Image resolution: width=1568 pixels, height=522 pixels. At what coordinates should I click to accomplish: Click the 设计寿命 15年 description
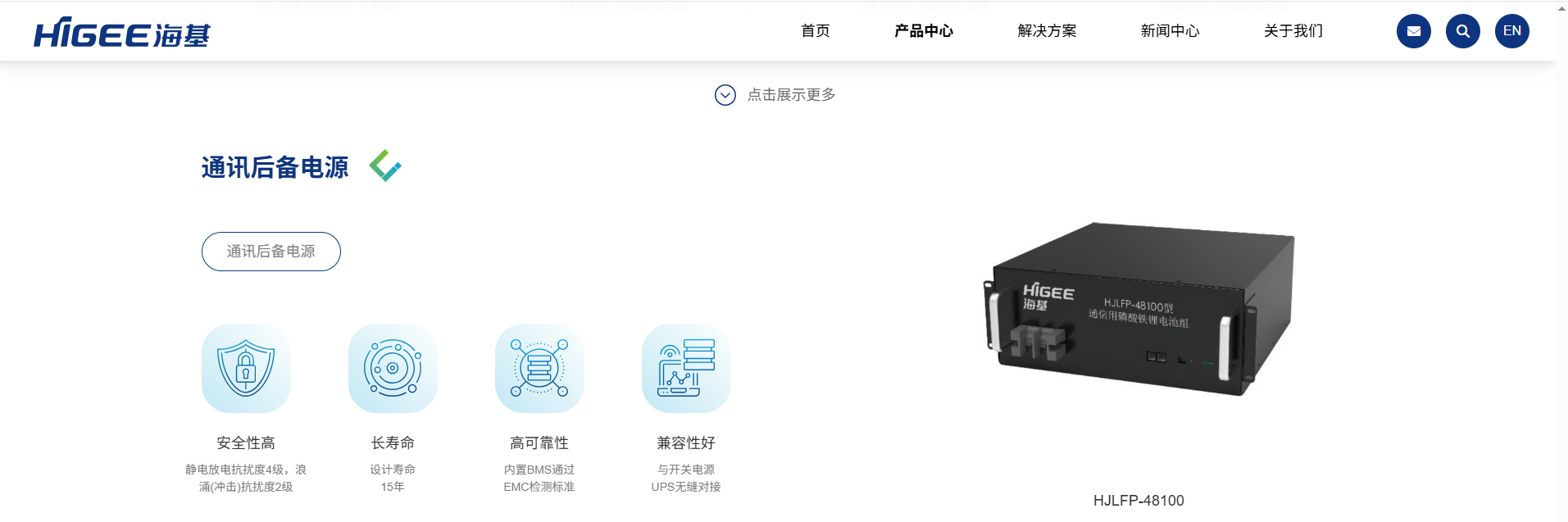[x=393, y=478]
